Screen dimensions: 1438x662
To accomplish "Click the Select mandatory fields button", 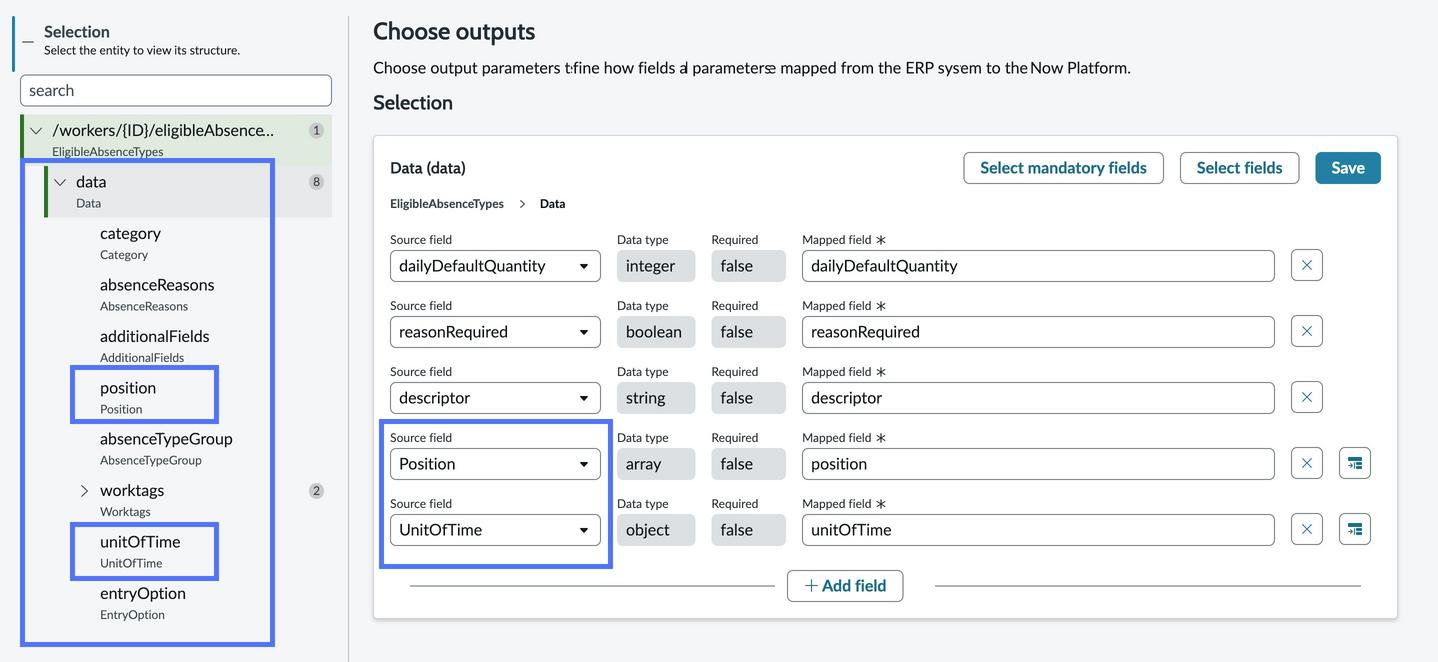I will [x=1063, y=168].
